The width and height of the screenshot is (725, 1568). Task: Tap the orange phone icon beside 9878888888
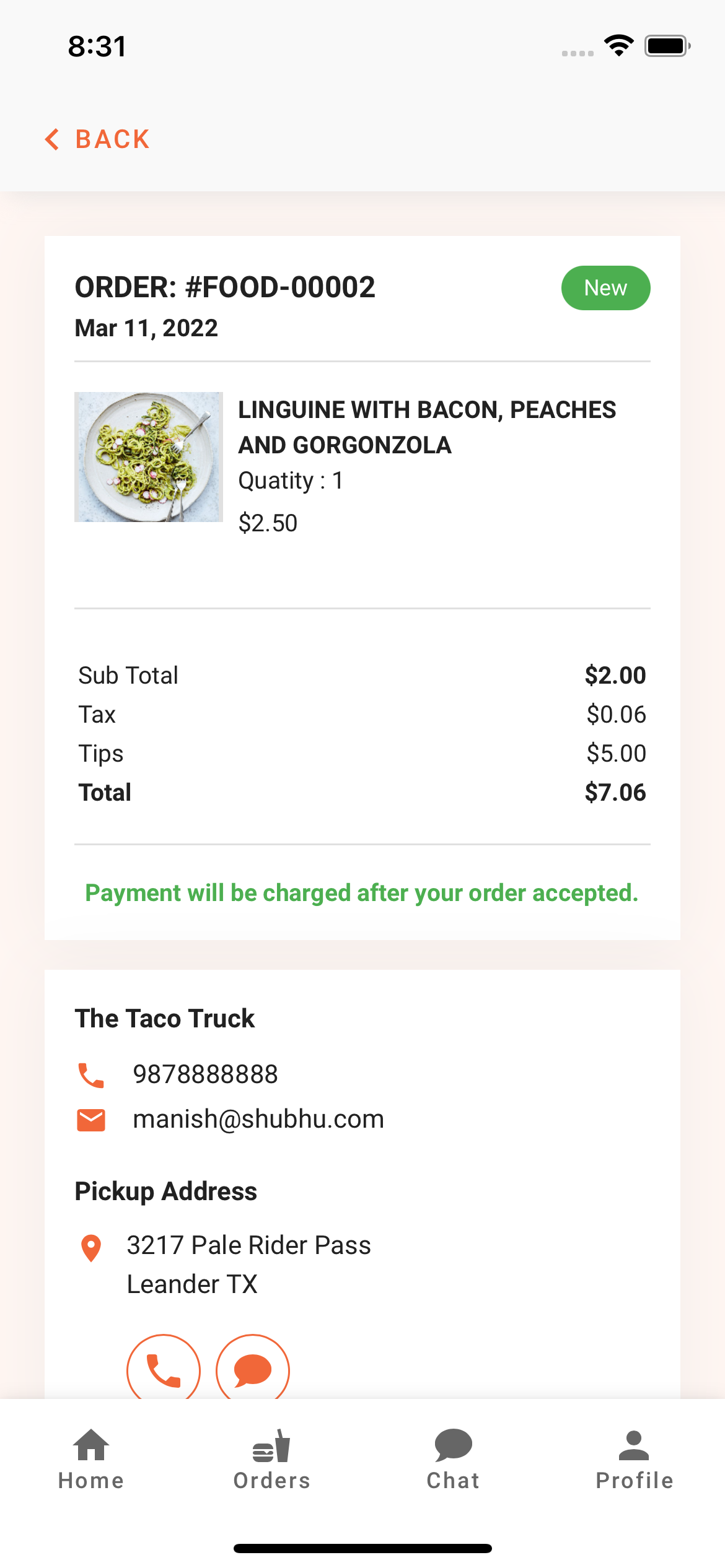pyautogui.click(x=91, y=1075)
